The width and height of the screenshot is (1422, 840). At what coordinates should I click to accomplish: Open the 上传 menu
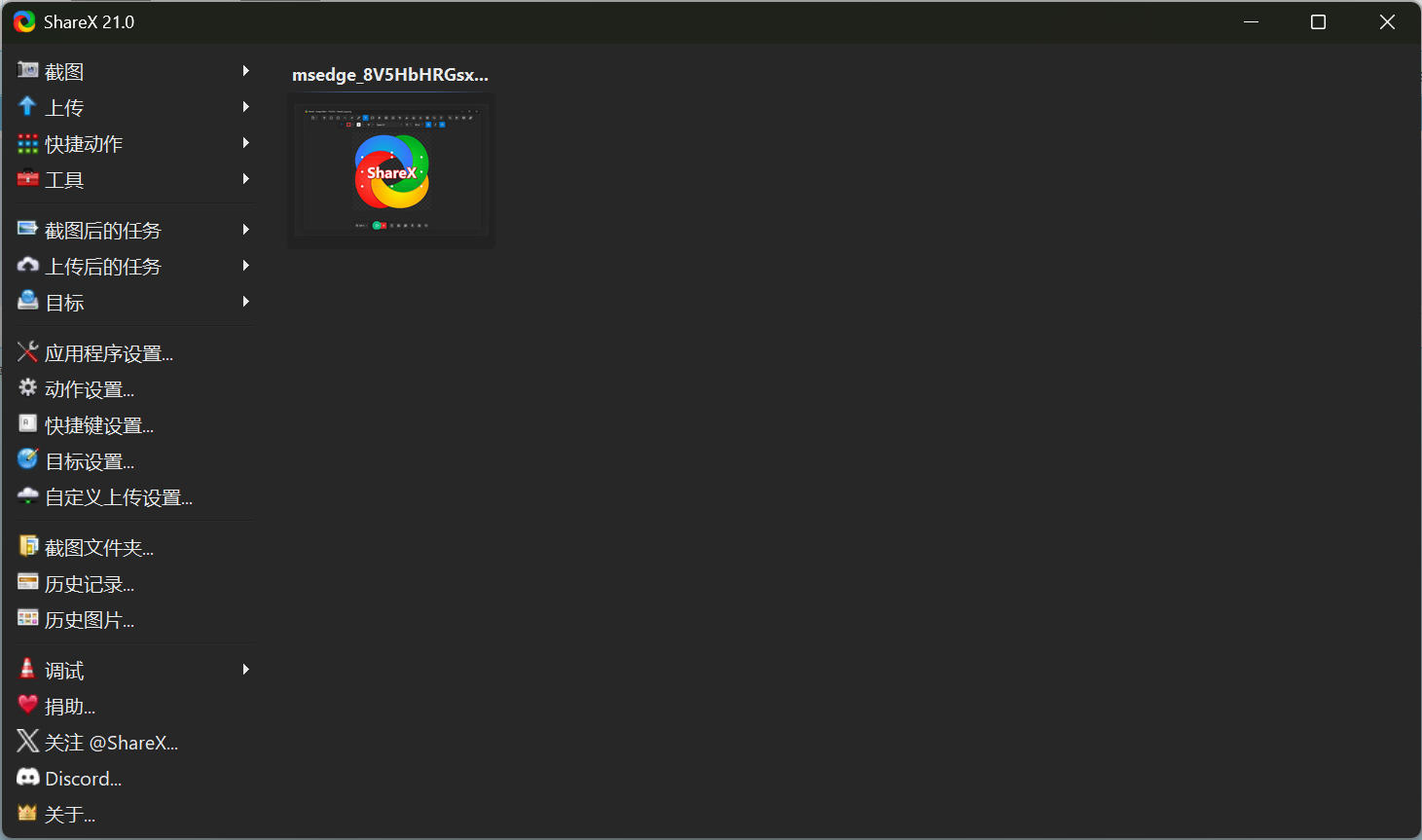click(x=134, y=107)
